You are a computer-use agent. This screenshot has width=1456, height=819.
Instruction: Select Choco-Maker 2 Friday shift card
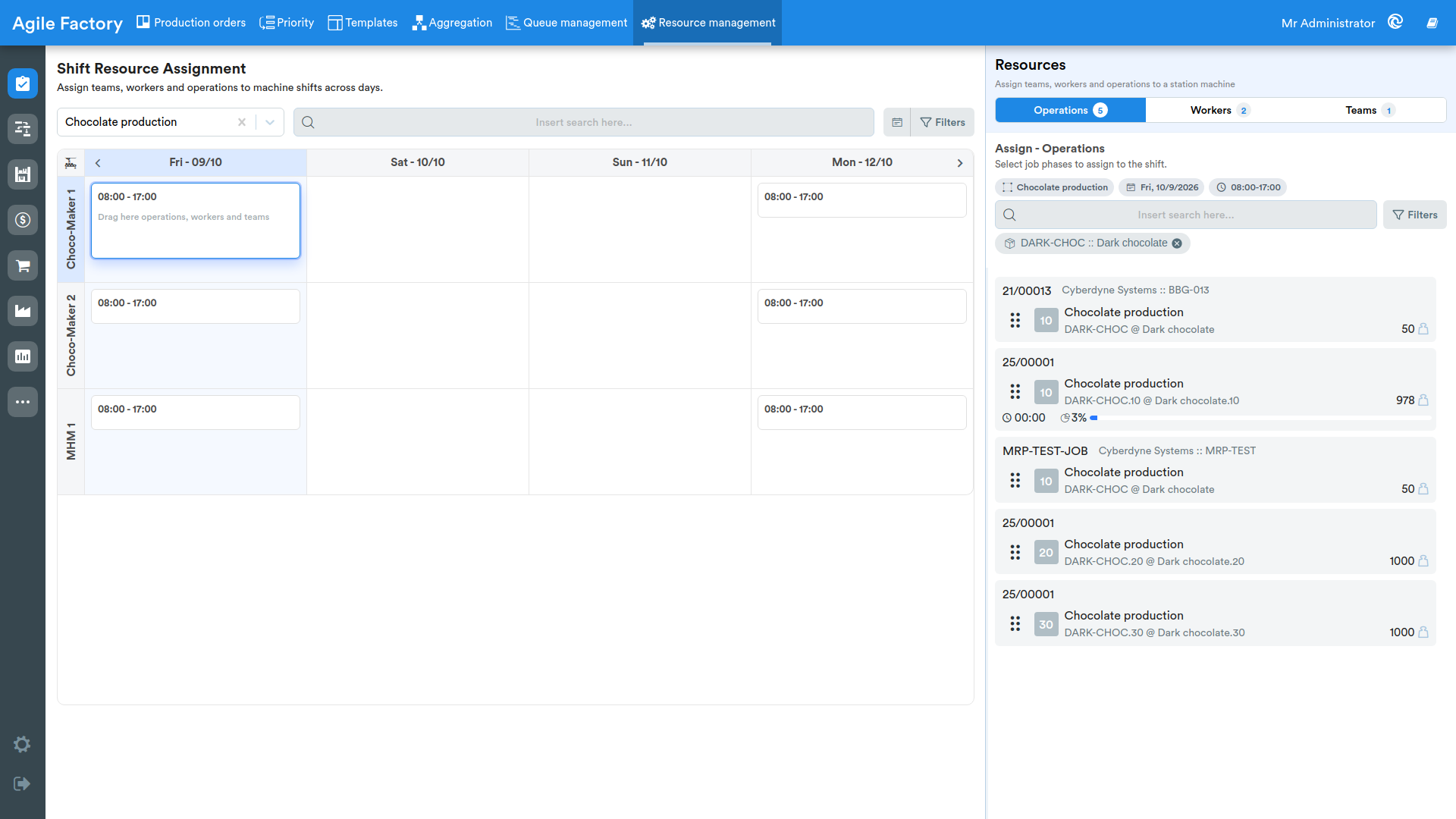point(196,306)
